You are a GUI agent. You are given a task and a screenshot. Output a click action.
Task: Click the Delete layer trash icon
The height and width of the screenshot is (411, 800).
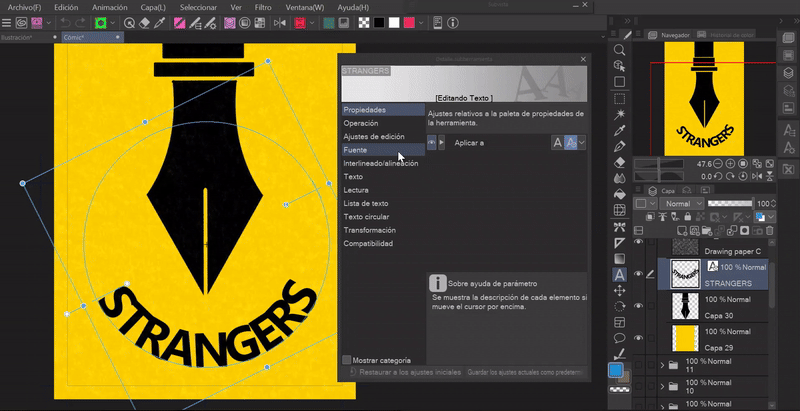tap(769, 231)
